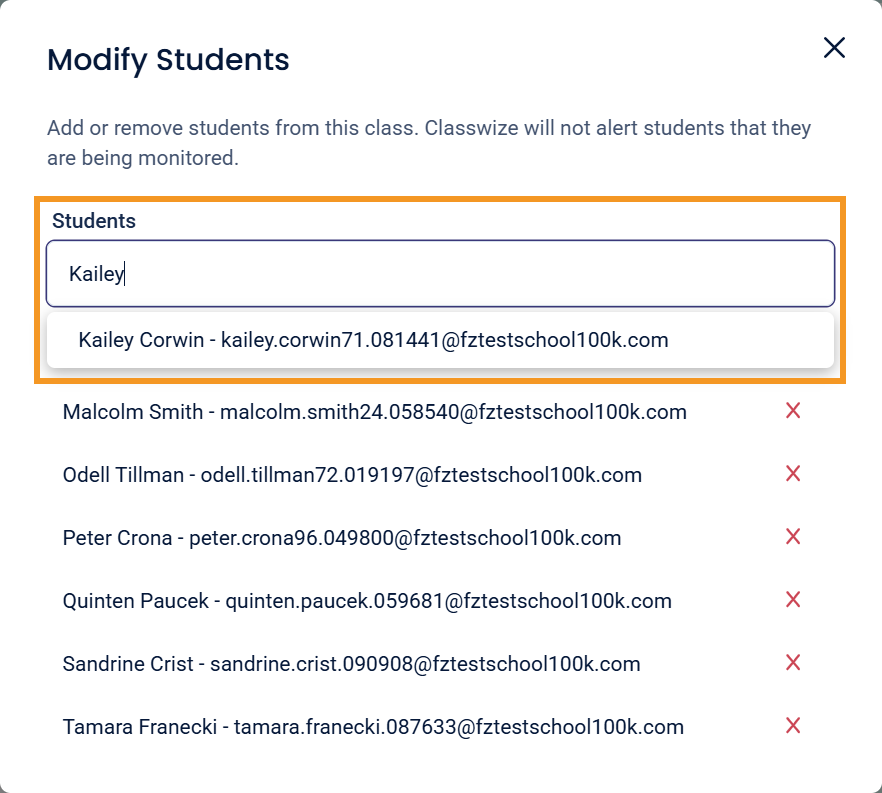Click the Modify Students heading

click(168, 60)
